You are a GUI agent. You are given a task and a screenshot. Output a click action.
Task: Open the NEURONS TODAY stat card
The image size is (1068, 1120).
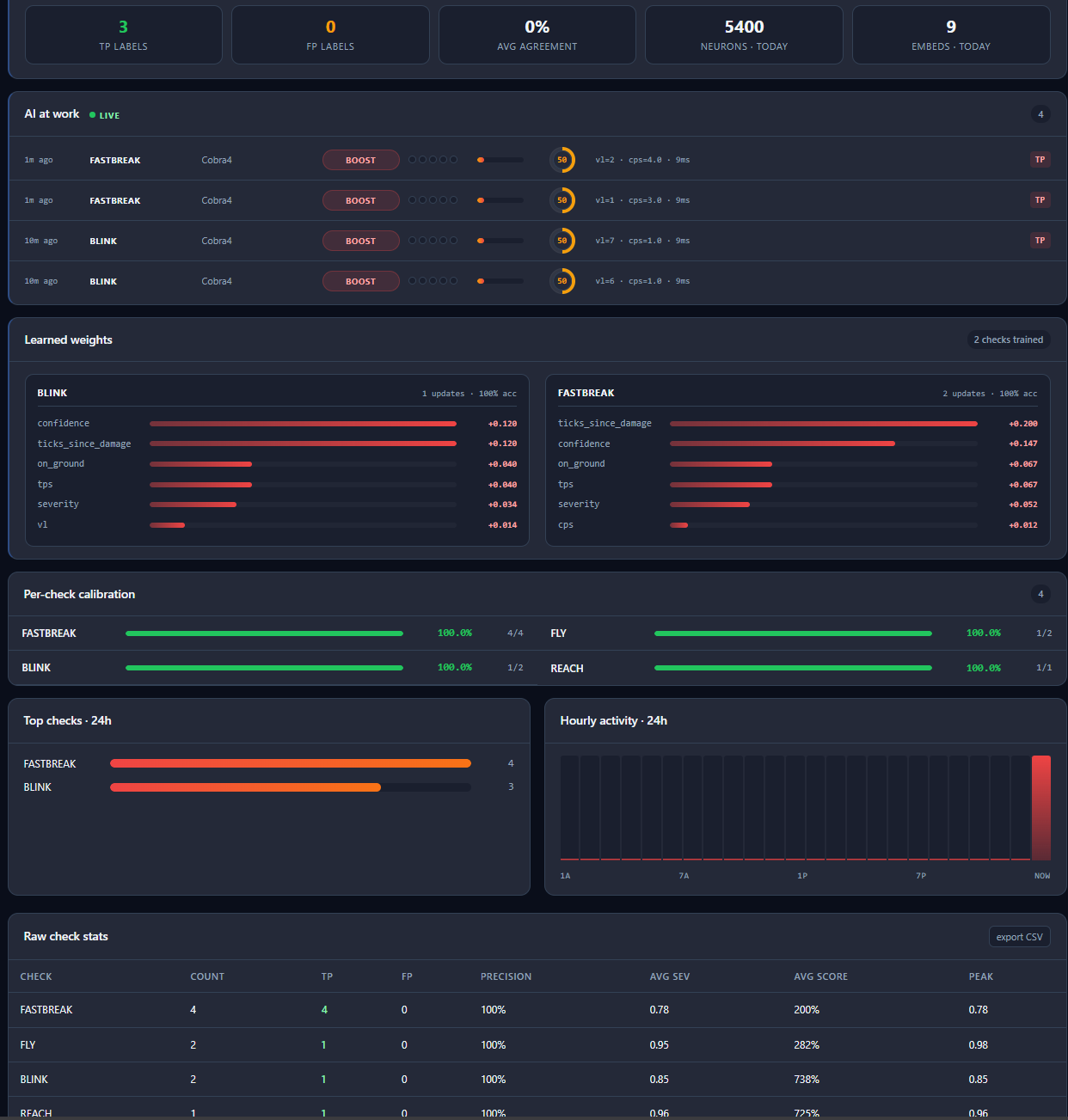tap(744, 34)
